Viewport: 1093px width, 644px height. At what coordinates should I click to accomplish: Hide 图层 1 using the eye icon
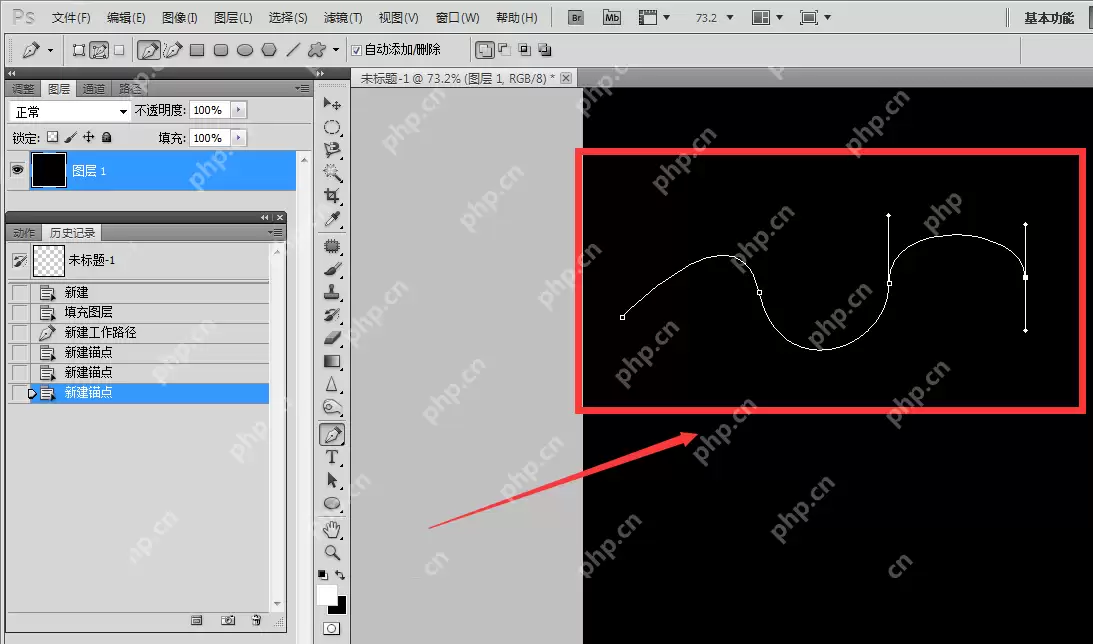[x=17, y=171]
